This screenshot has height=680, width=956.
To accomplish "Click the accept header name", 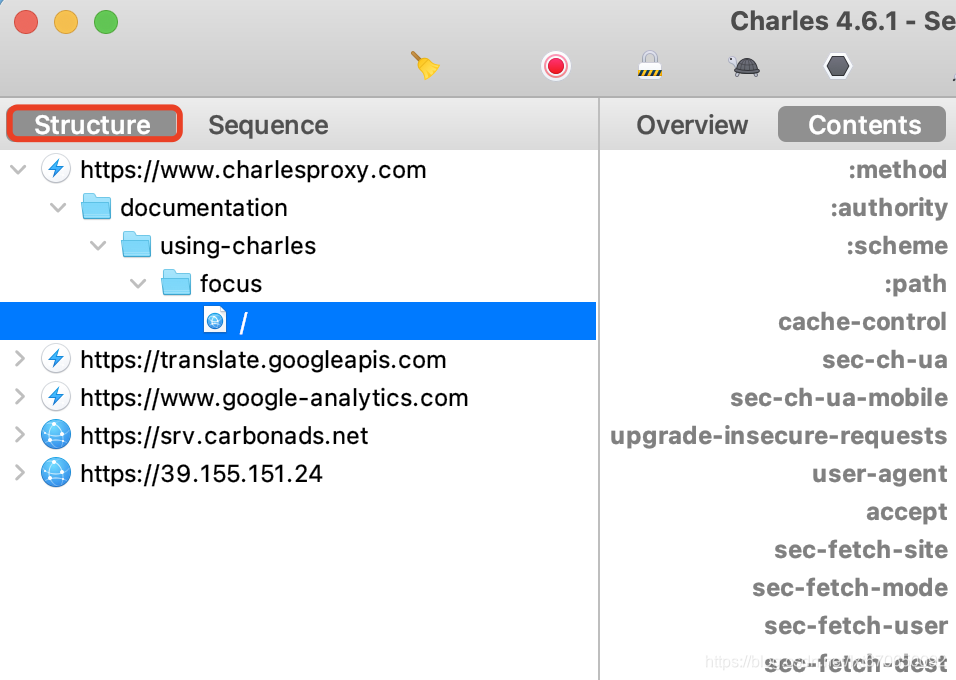I will 907,512.
